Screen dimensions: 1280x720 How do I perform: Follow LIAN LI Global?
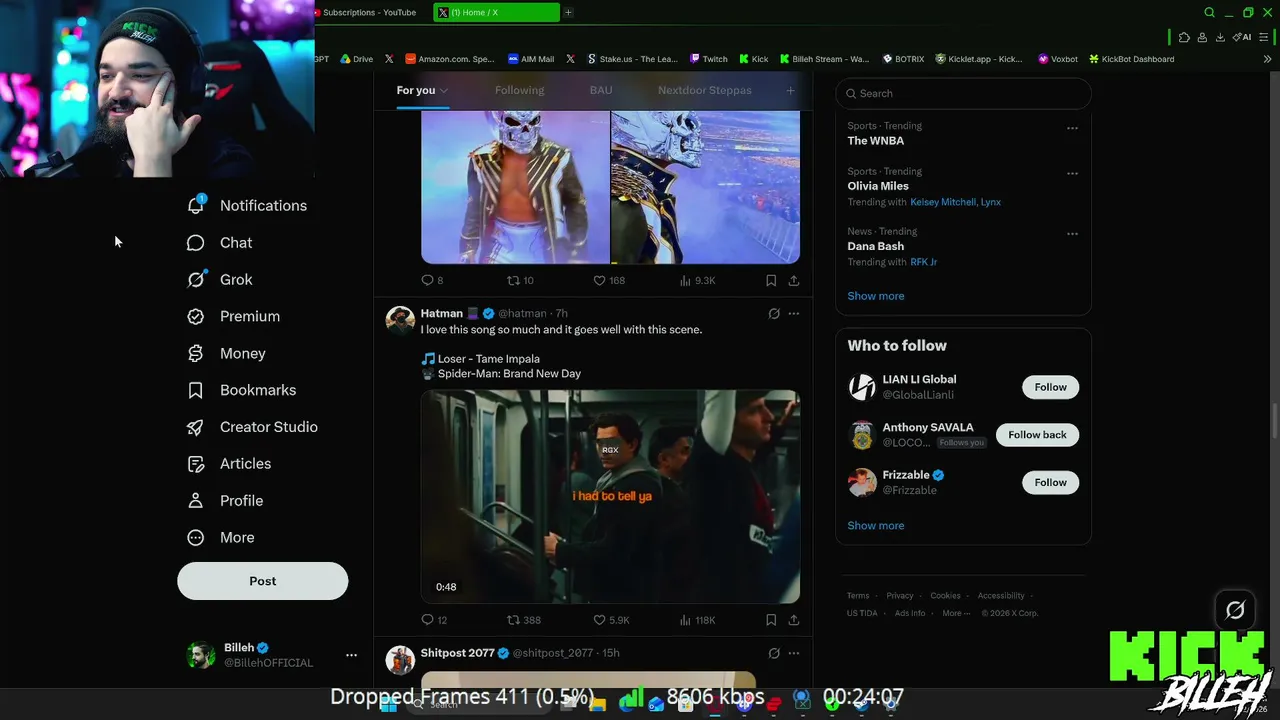click(x=1050, y=387)
